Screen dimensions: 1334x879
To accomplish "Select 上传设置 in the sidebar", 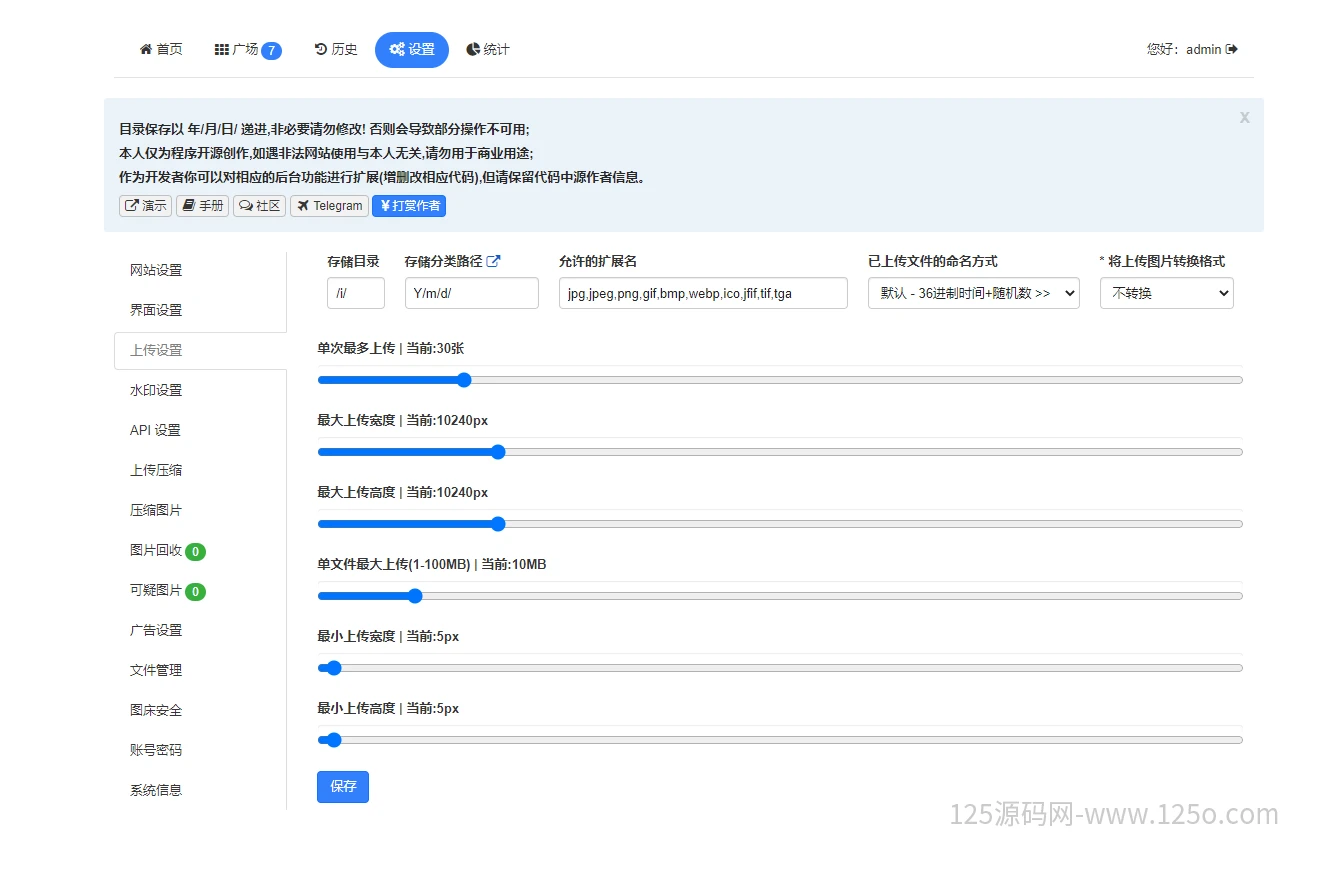I will click(x=200, y=350).
